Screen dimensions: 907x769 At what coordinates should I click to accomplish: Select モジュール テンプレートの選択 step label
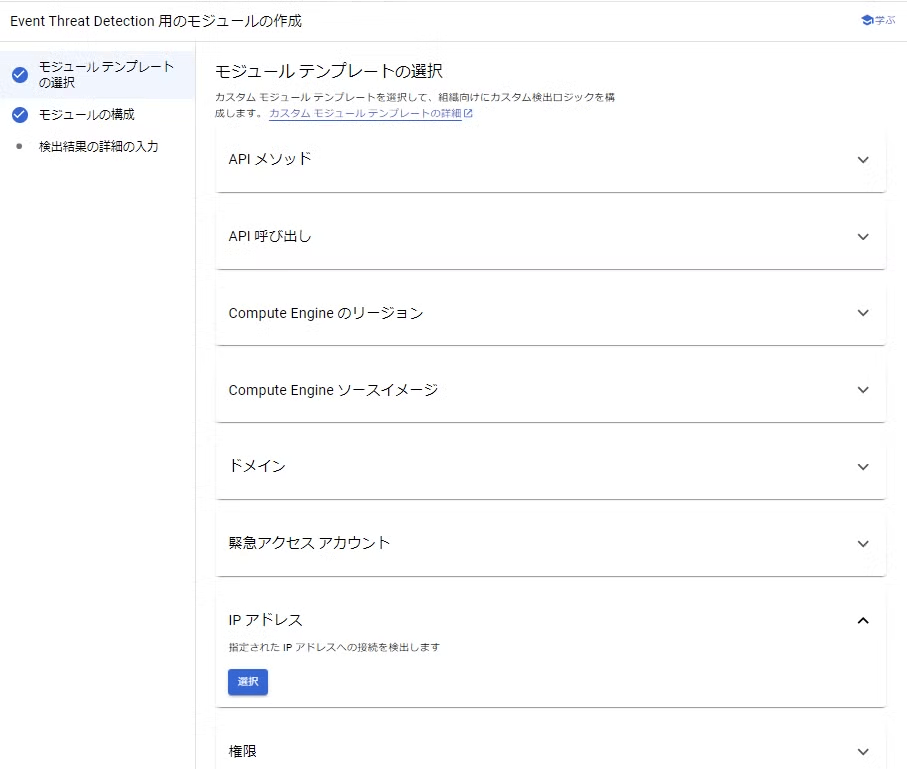pyautogui.click(x=106, y=75)
